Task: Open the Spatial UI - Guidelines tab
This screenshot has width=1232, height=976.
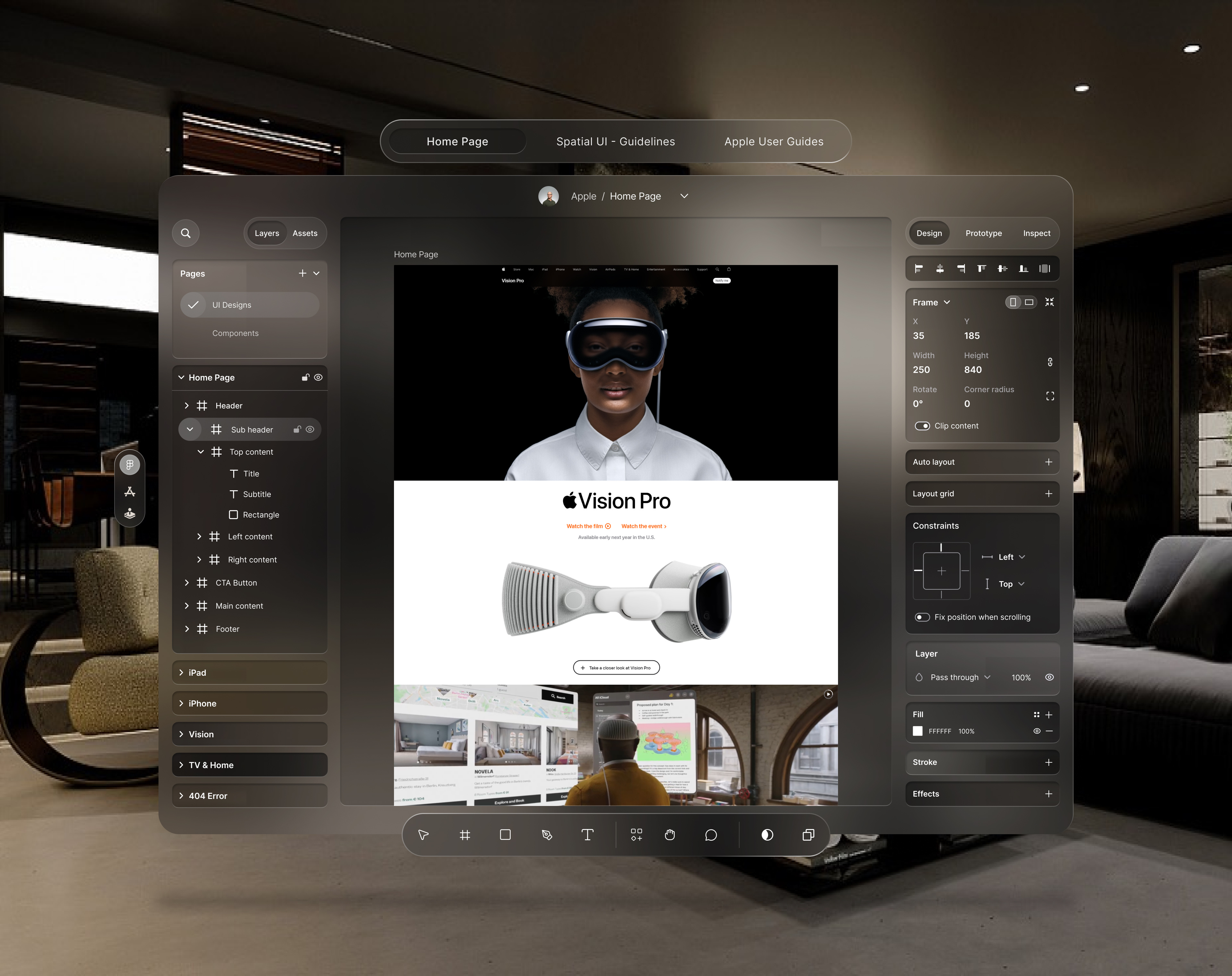Action: (615, 141)
